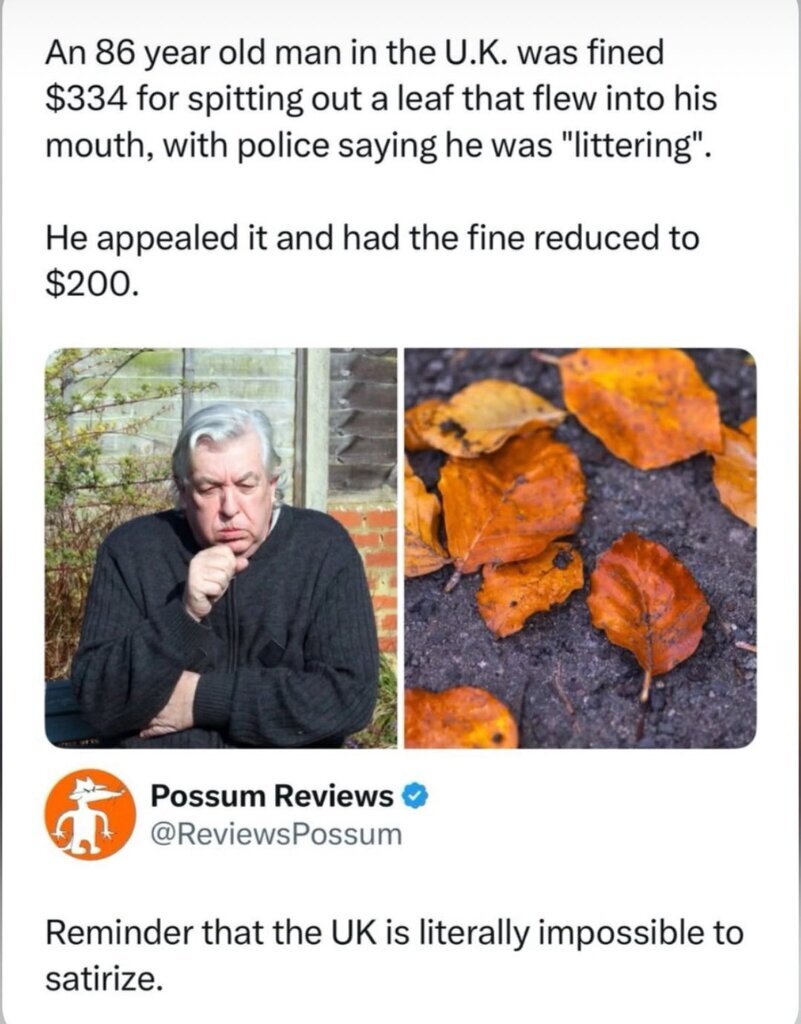This screenshot has width=801, height=1024.
Task: View the photo of the gray-haired man
Action: tap(221, 548)
